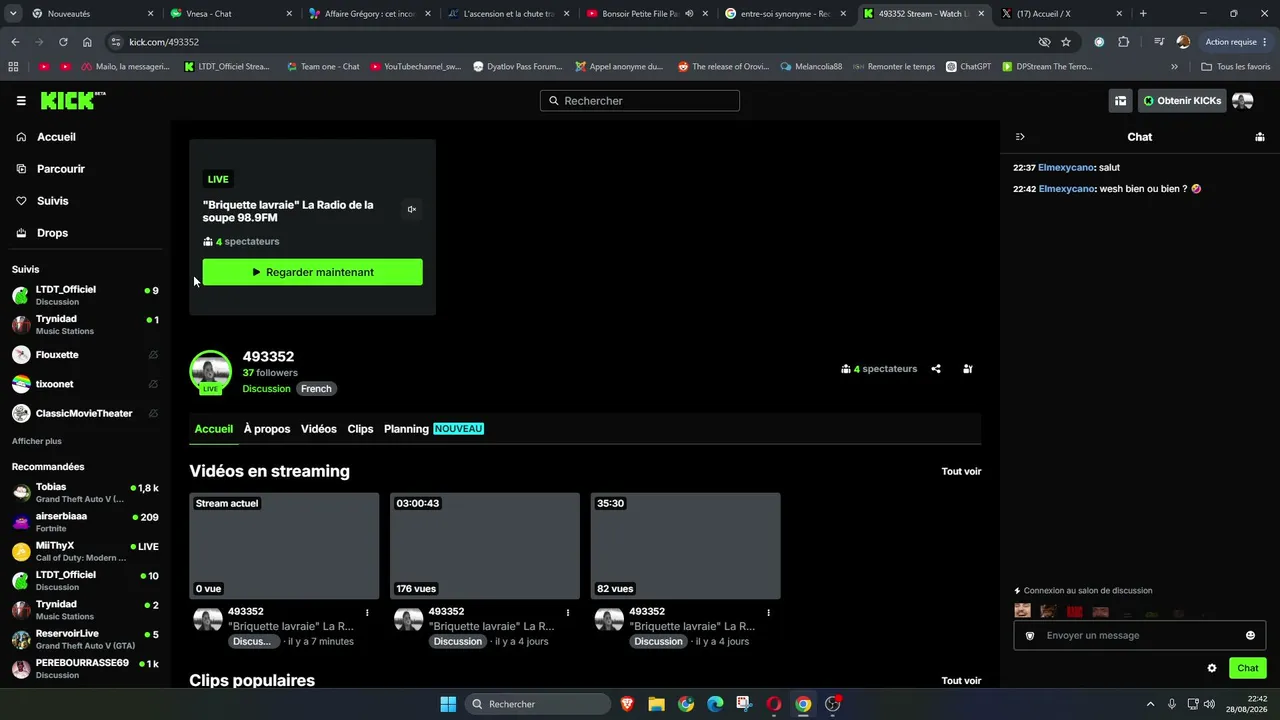Open the chat viewers list icon
1280x720 pixels.
[x=1259, y=137]
